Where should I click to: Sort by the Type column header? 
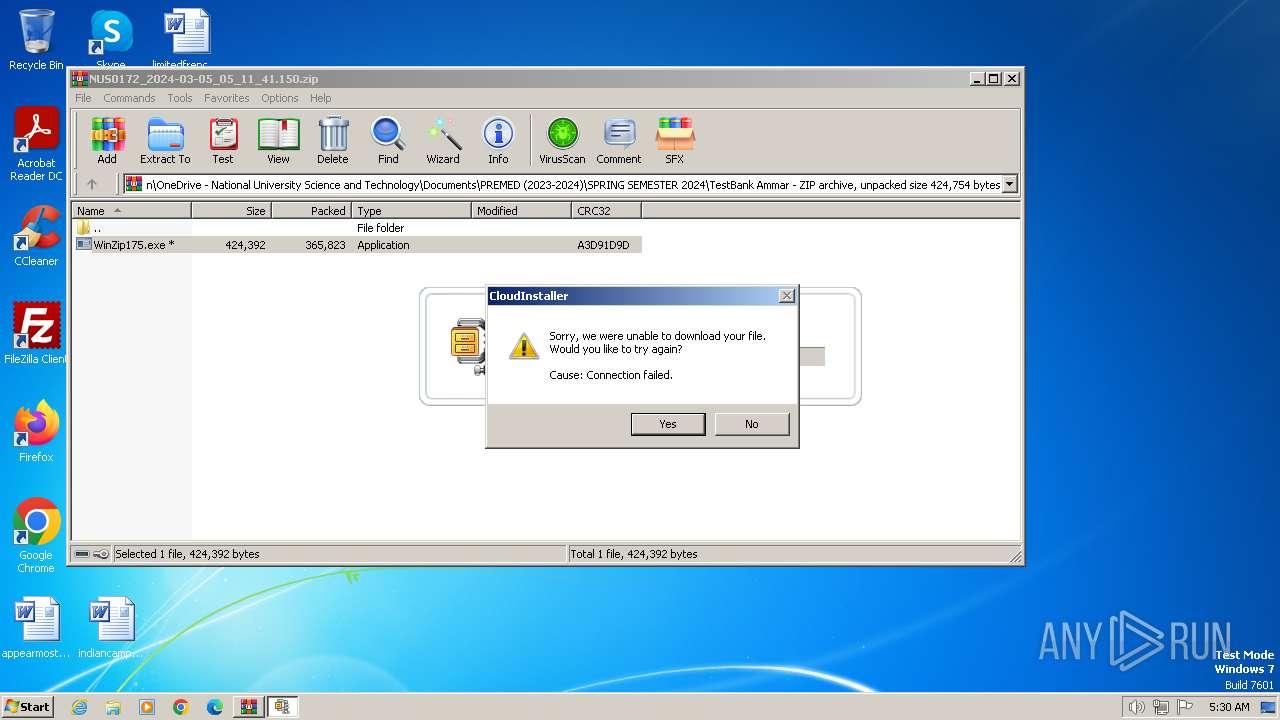coord(411,211)
